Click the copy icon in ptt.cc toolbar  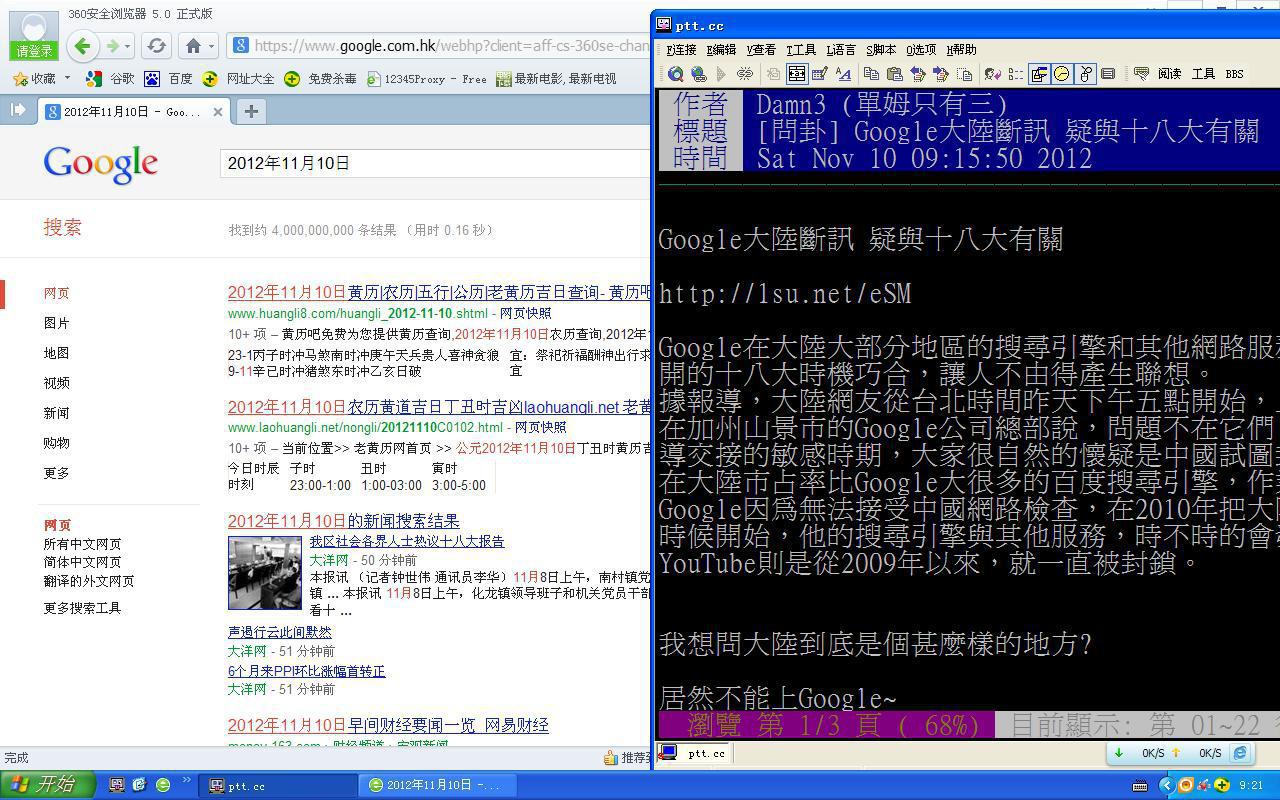(872, 74)
